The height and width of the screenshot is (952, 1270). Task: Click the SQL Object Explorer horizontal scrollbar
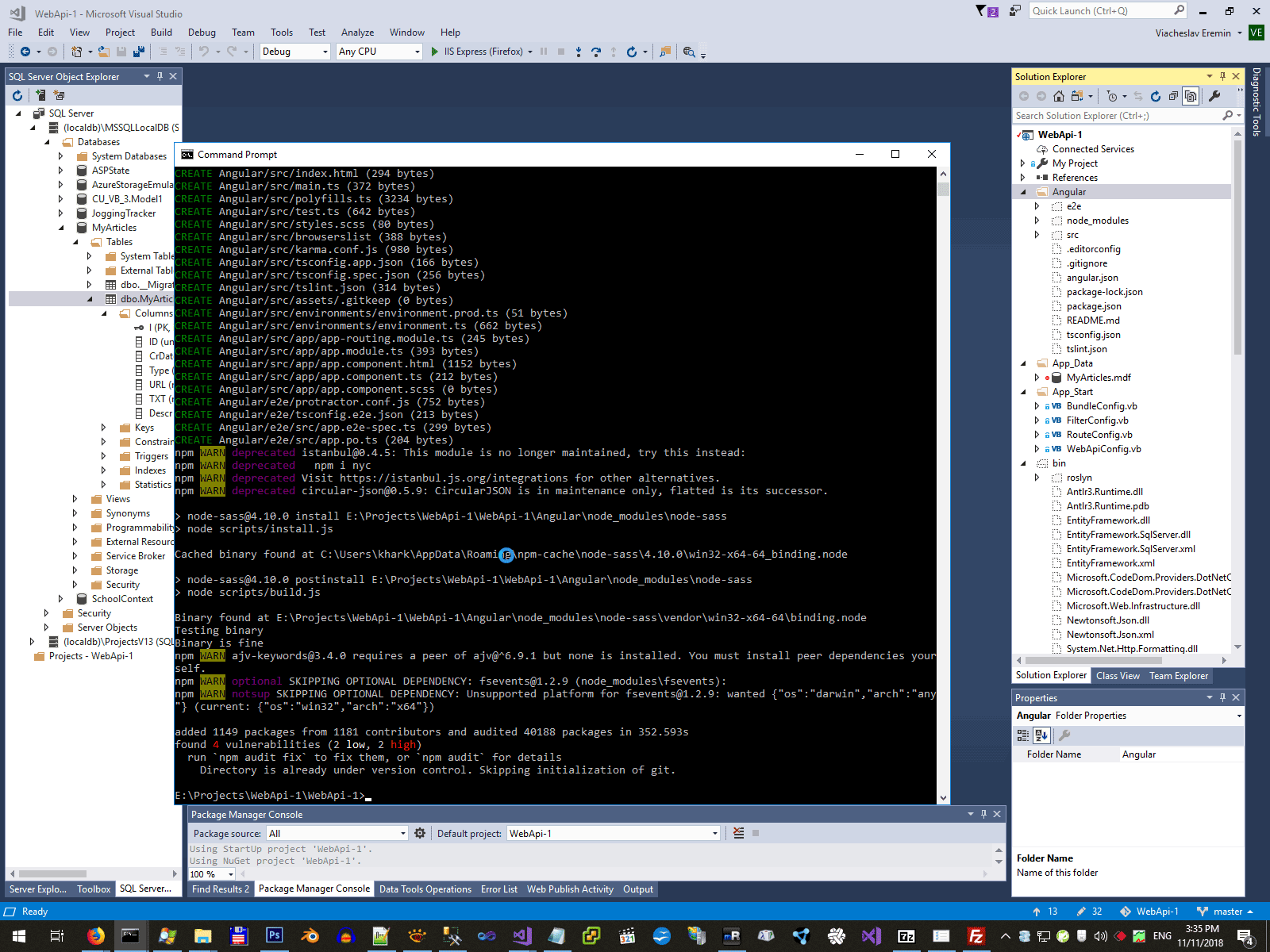point(92,873)
